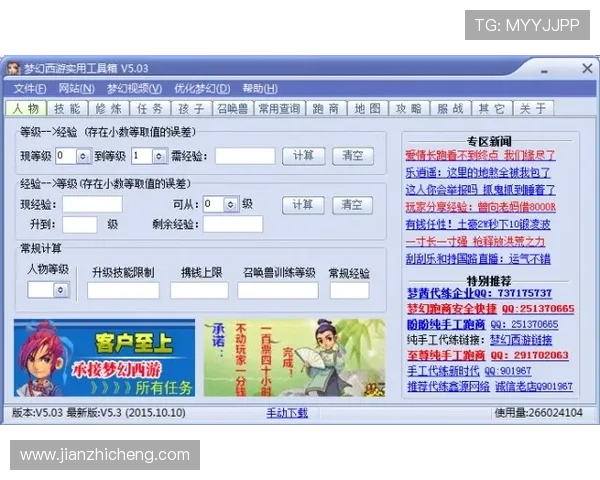Viewport: 600px width, 480px height.
Task: Open QQ:251370665 red link
Action: coord(538,309)
